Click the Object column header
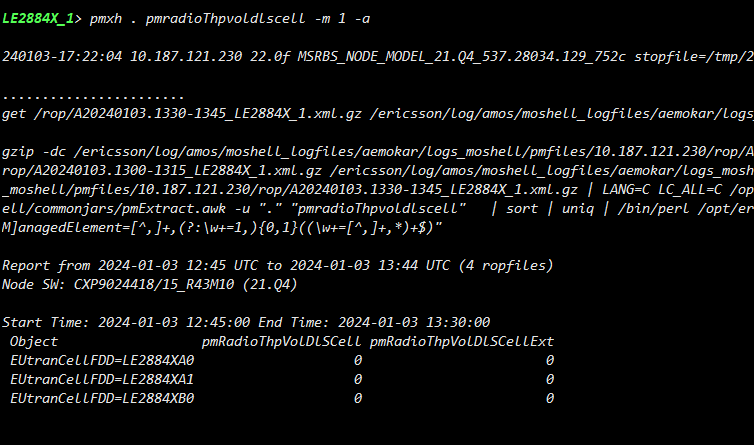The height and width of the screenshot is (445, 754). (34, 342)
